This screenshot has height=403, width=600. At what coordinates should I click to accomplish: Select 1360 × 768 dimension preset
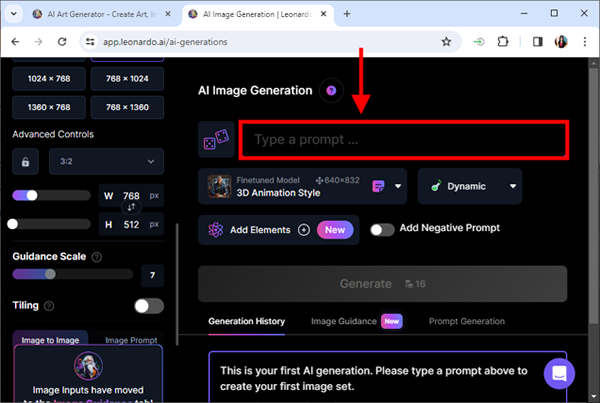coord(49,108)
